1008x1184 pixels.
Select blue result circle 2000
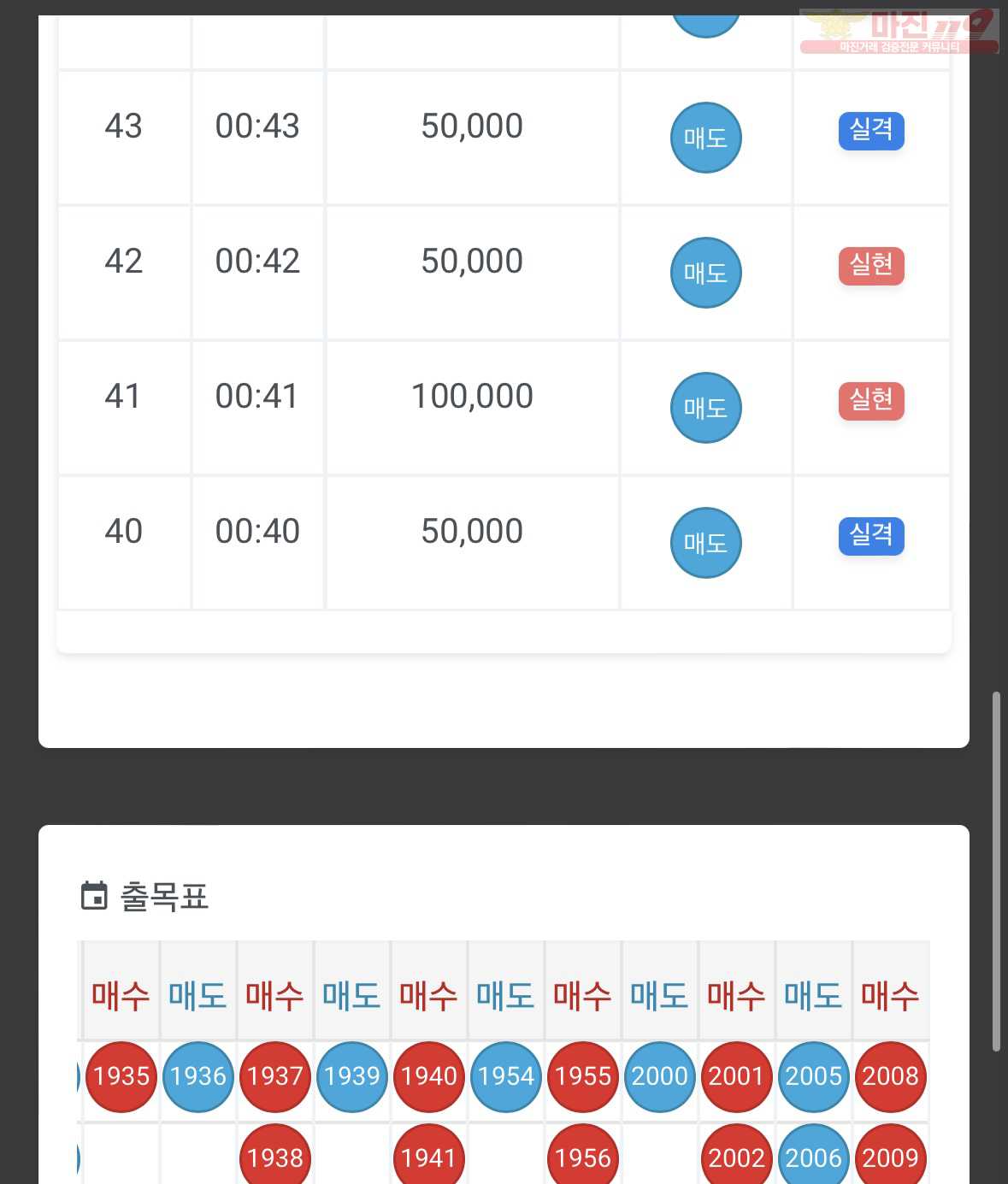660,1076
